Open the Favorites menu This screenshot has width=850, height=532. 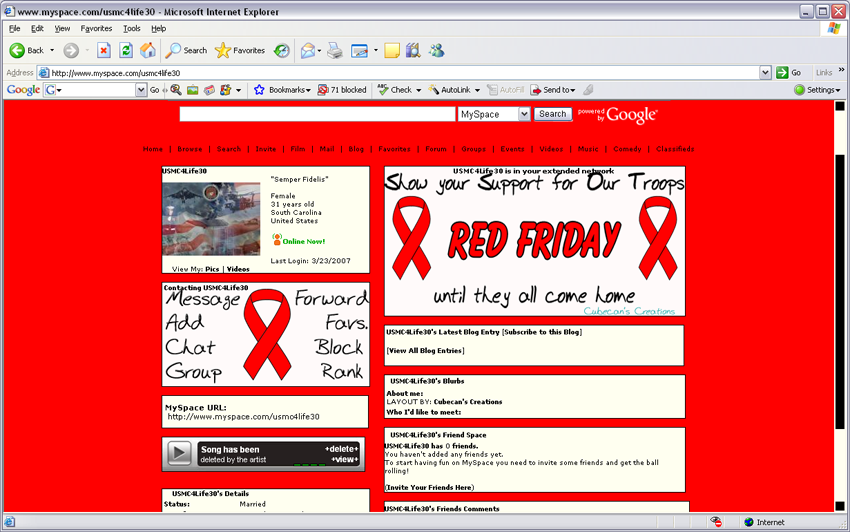[x=96, y=28]
